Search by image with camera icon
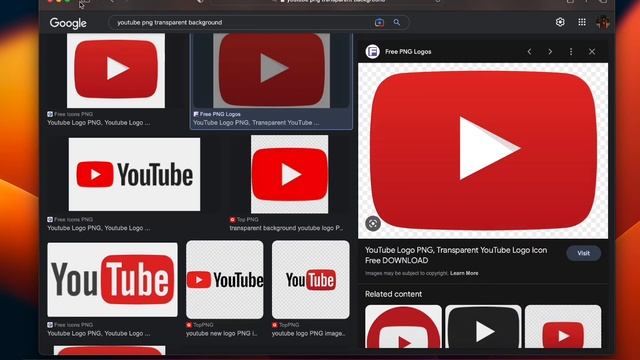This screenshot has height=360, width=640. tap(379, 22)
